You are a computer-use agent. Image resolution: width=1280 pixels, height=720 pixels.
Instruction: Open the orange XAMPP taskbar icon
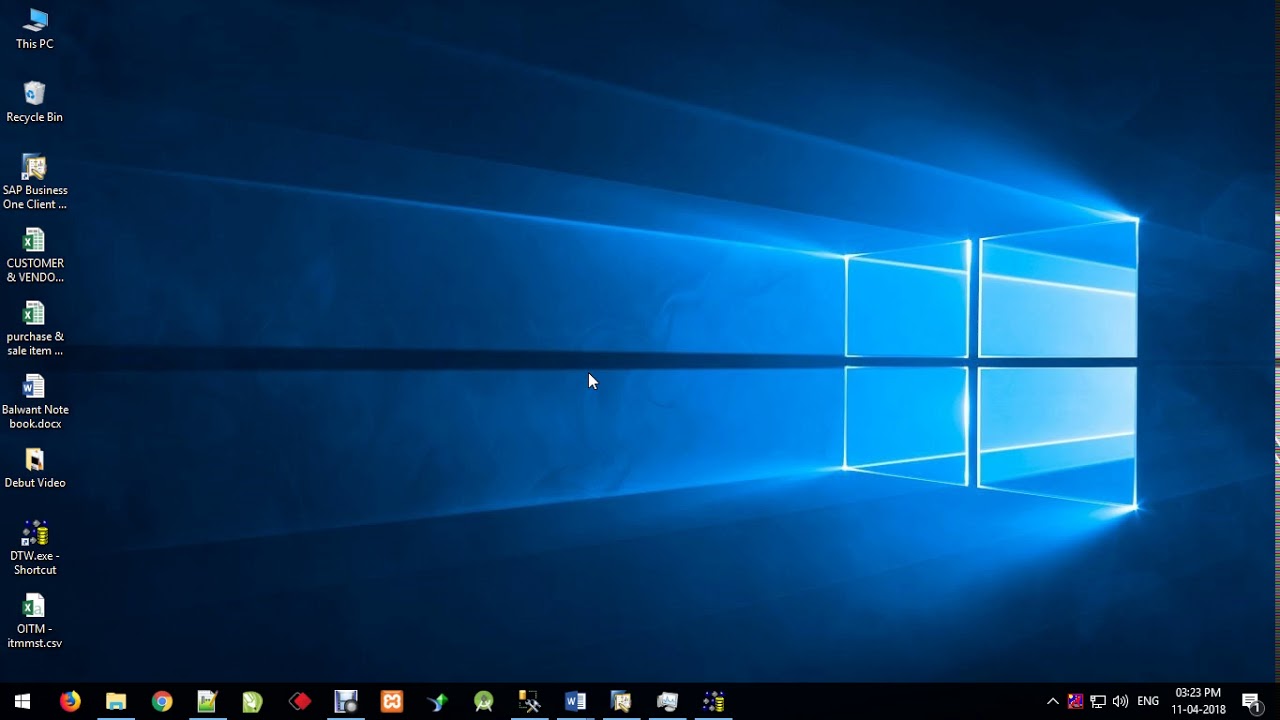[x=392, y=701]
